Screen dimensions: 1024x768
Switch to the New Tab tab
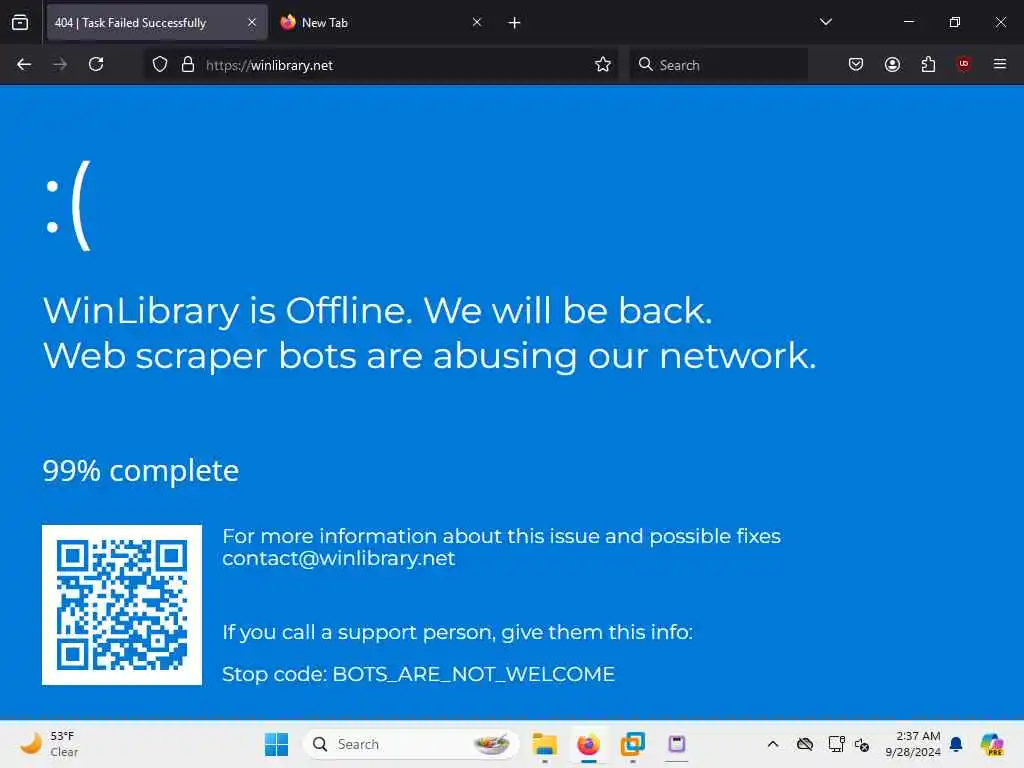[x=382, y=22]
